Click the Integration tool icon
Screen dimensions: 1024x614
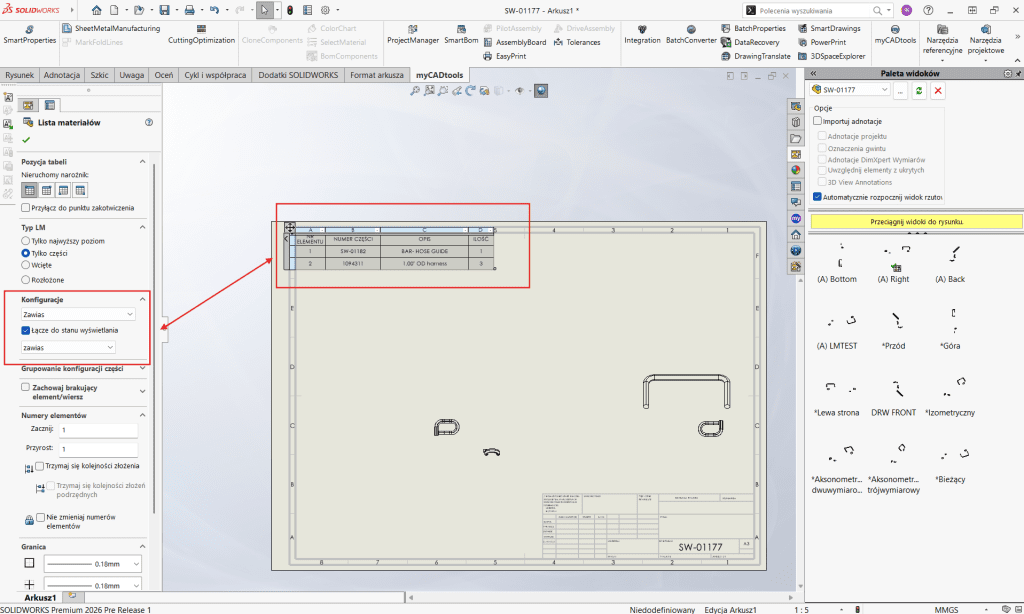point(642,29)
